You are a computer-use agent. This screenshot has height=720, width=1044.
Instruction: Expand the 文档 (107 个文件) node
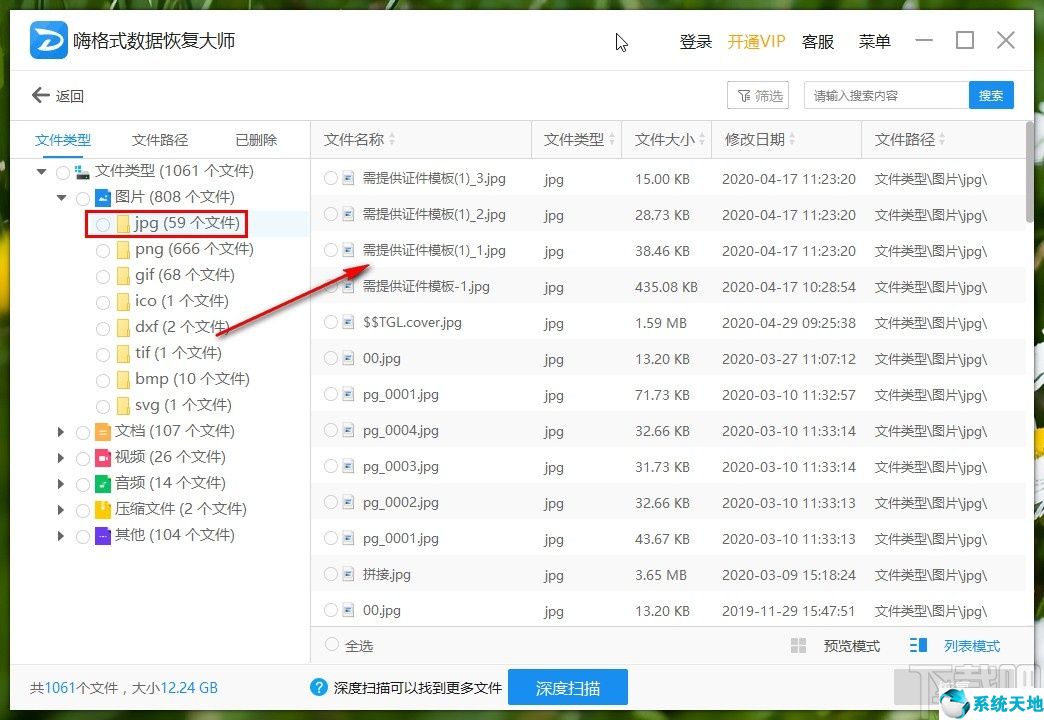pyautogui.click(x=61, y=431)
